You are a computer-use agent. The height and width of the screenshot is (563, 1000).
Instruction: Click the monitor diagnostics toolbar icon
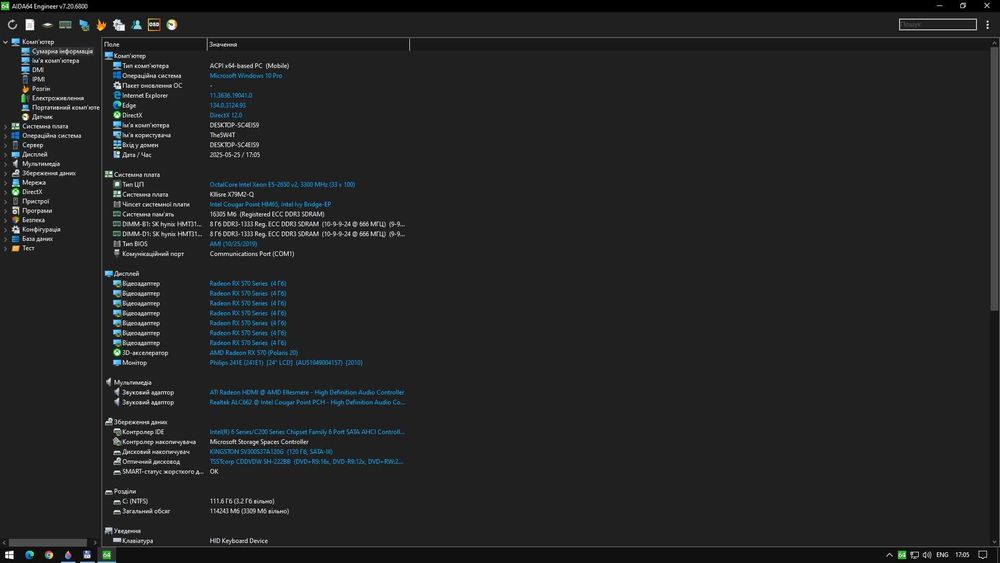tap(84, 25)
